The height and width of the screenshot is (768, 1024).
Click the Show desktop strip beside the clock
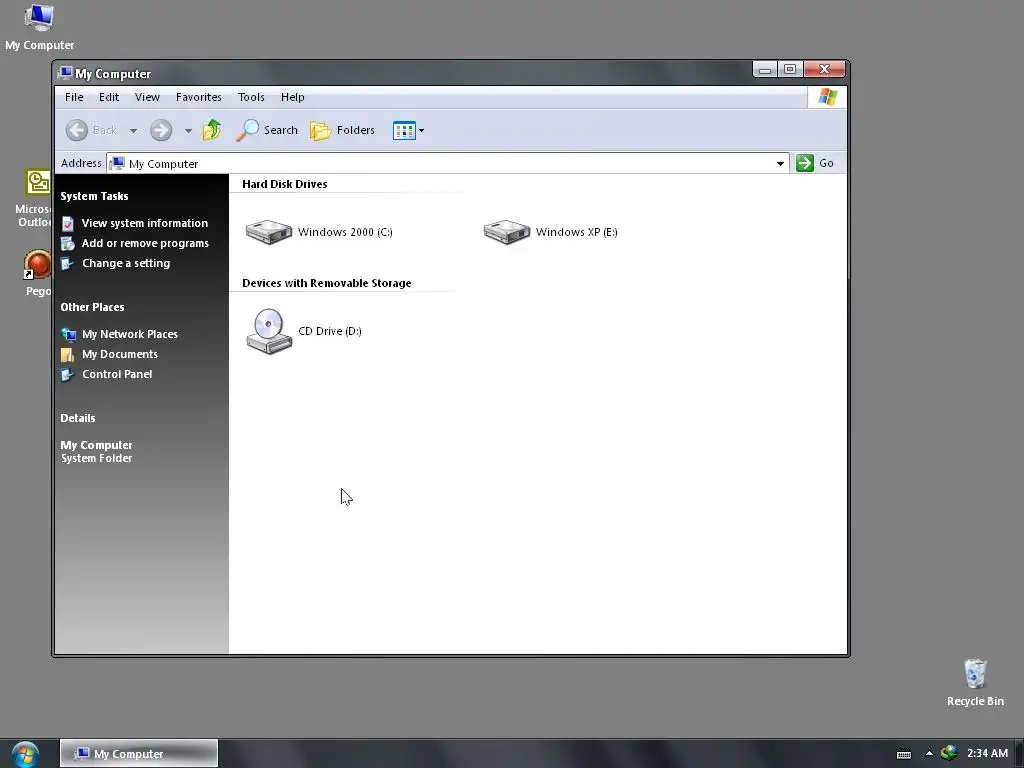(x=1019, y=754)
